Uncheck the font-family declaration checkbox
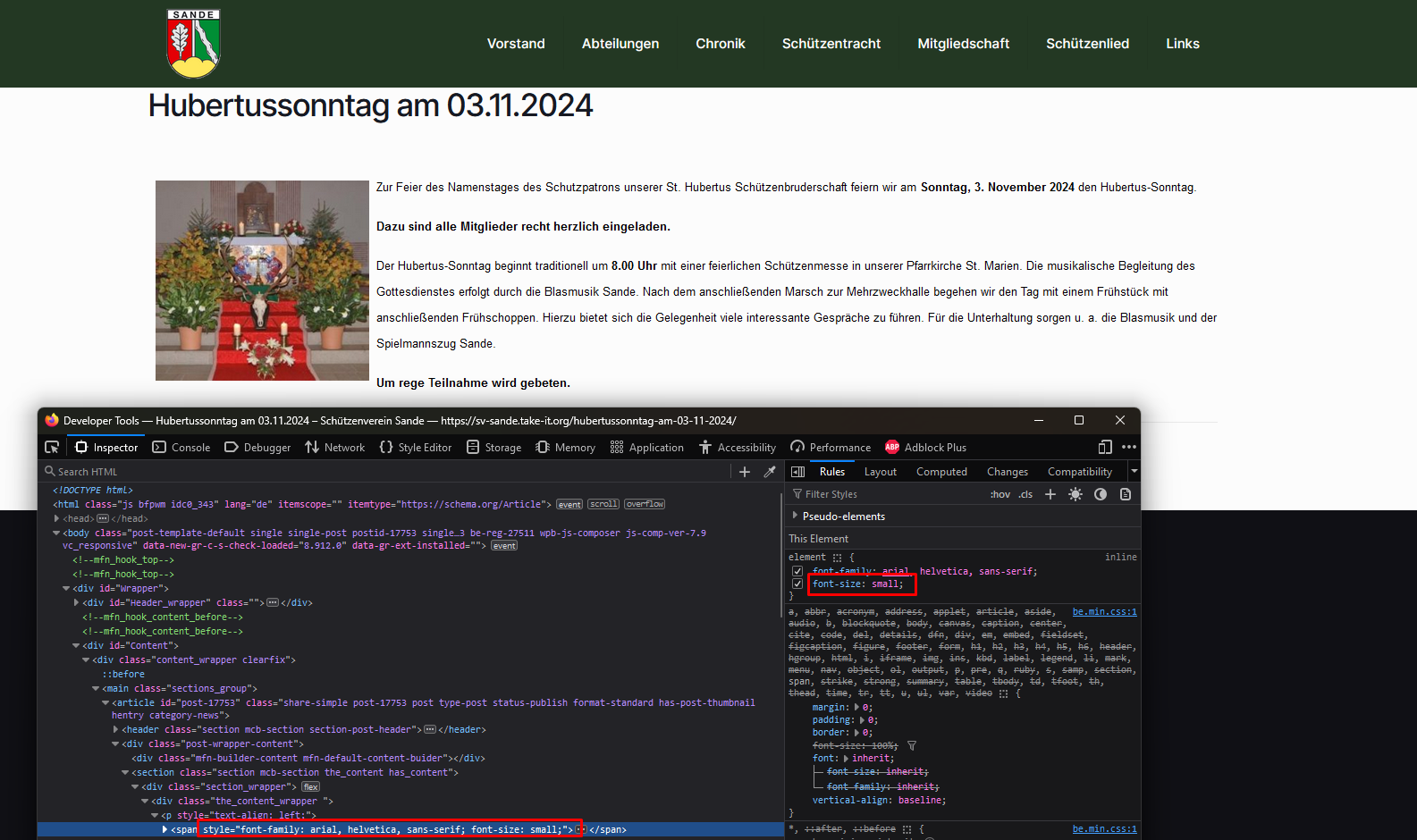The width and height of the screenshot is (1417, 840). (797, 571)
